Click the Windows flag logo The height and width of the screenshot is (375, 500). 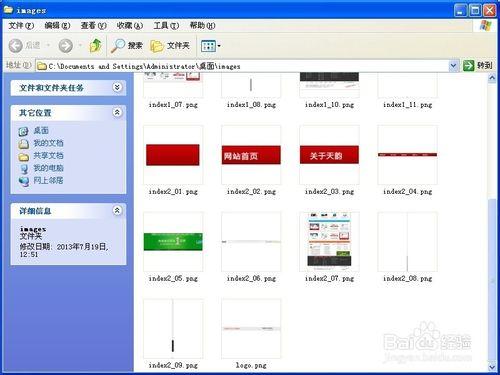tap(485, 25)
